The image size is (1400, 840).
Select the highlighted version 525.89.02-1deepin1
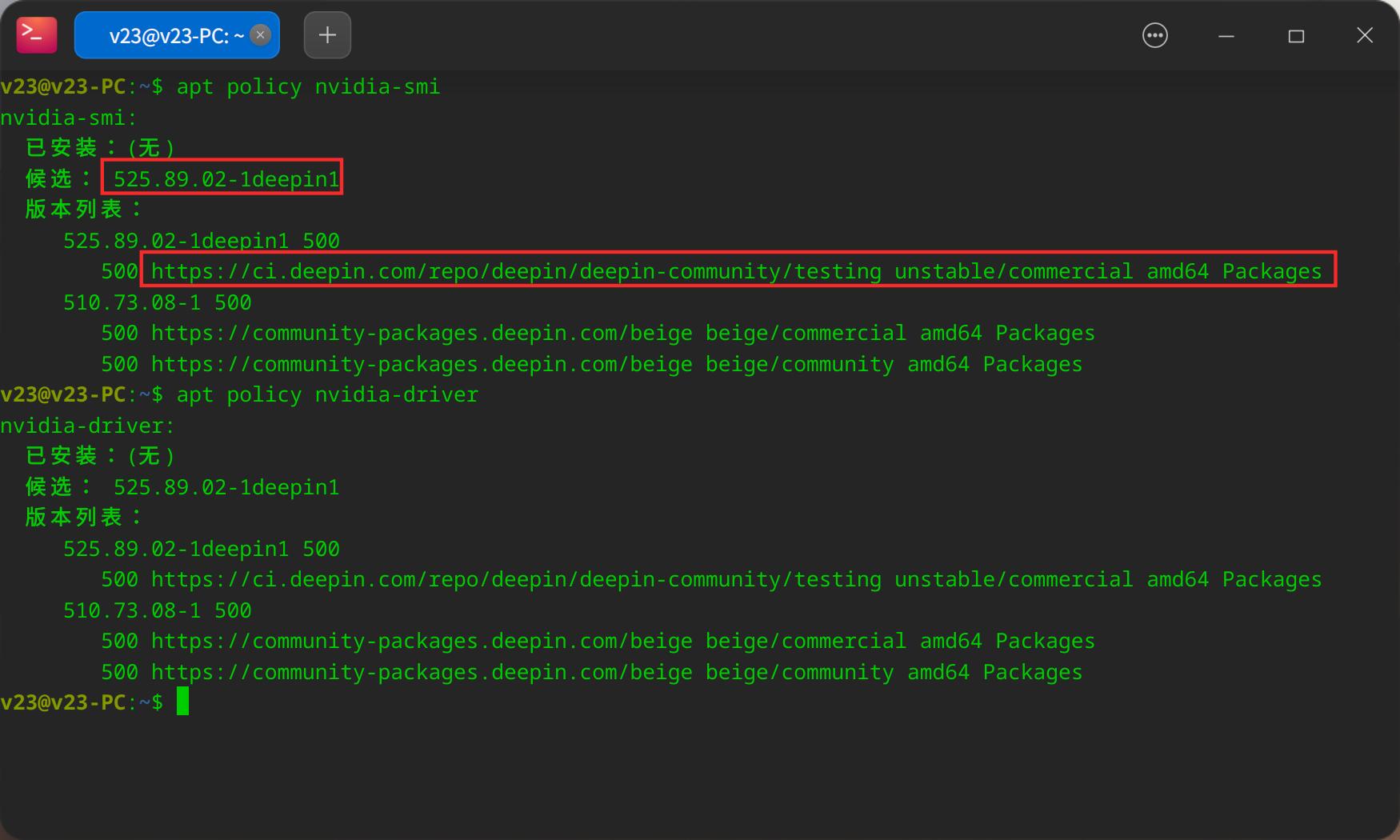[x=224, y=178]
